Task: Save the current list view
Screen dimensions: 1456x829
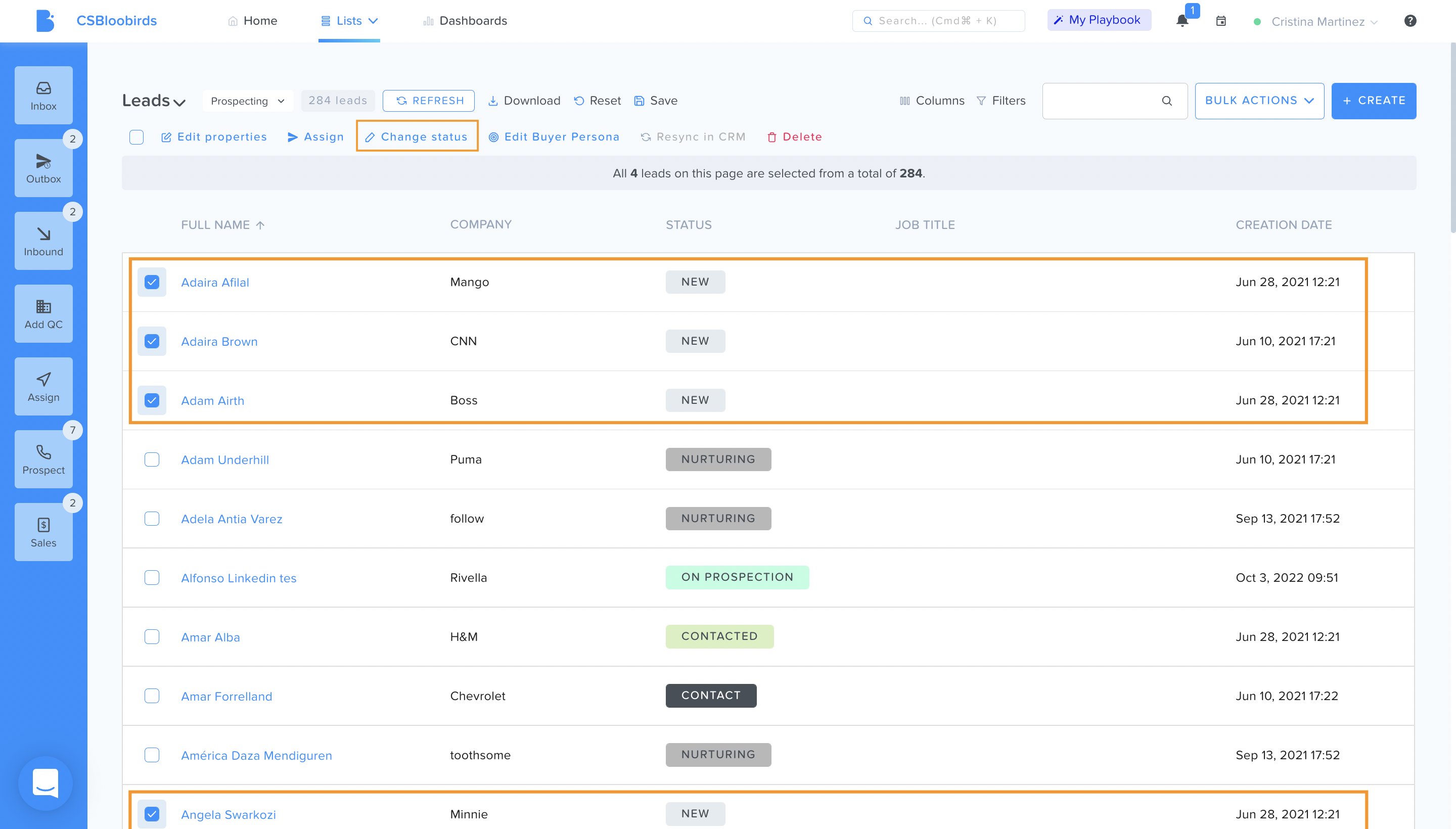Action: tap(655, 101)
